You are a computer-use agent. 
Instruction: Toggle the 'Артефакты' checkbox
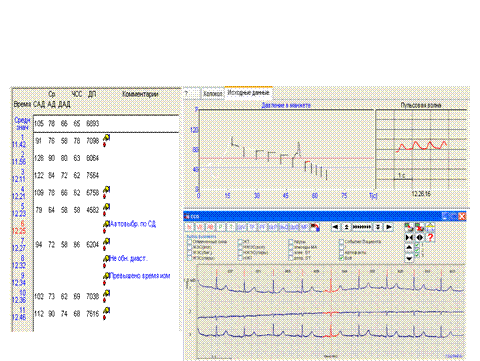(x=341, y=252)
